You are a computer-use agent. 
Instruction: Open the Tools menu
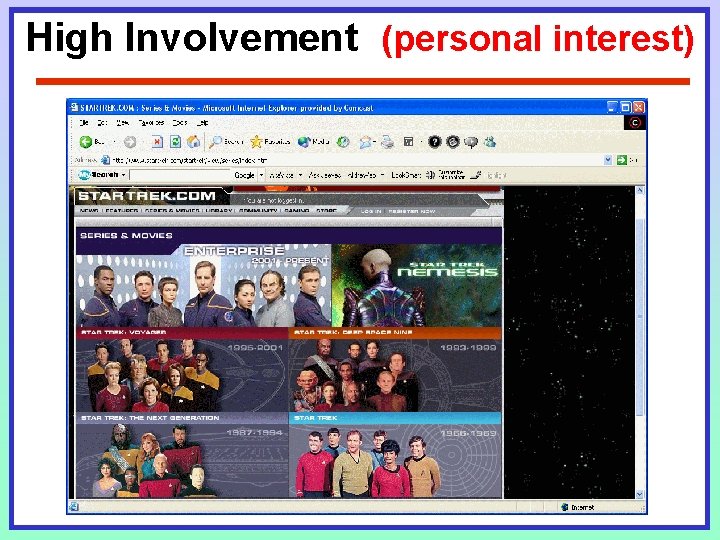pos(180,123)
